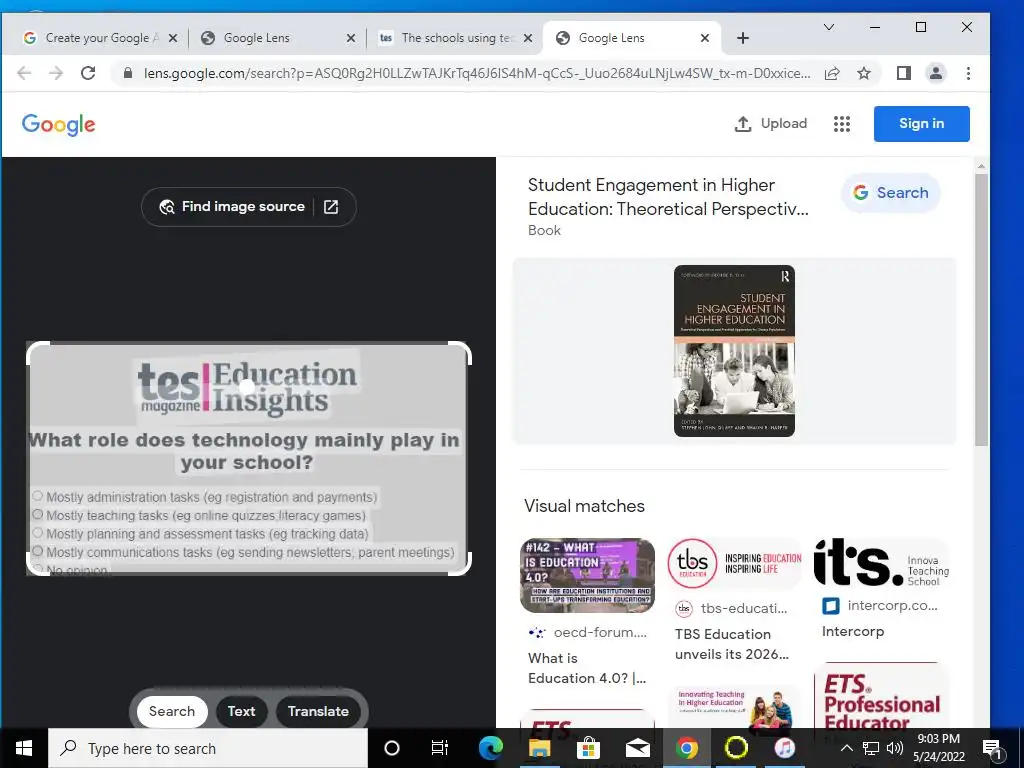Screen dimensions: 1024x768
Task: Open Innovating Teaching in Higher Education thumbnail
Action: point(734,707)
